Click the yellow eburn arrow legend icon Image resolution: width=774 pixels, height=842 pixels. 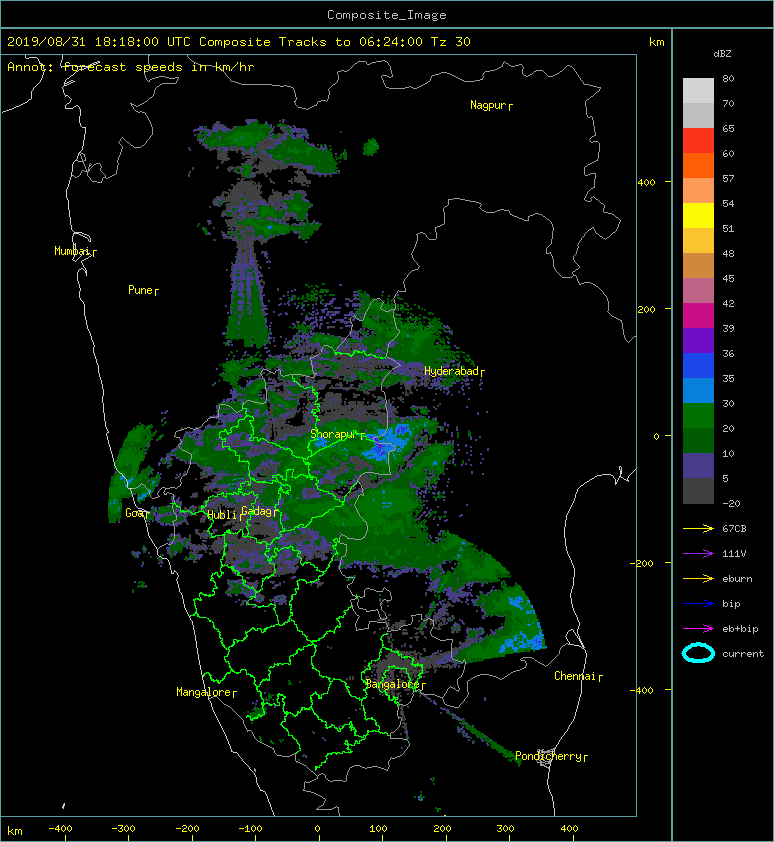pos(698,578)
